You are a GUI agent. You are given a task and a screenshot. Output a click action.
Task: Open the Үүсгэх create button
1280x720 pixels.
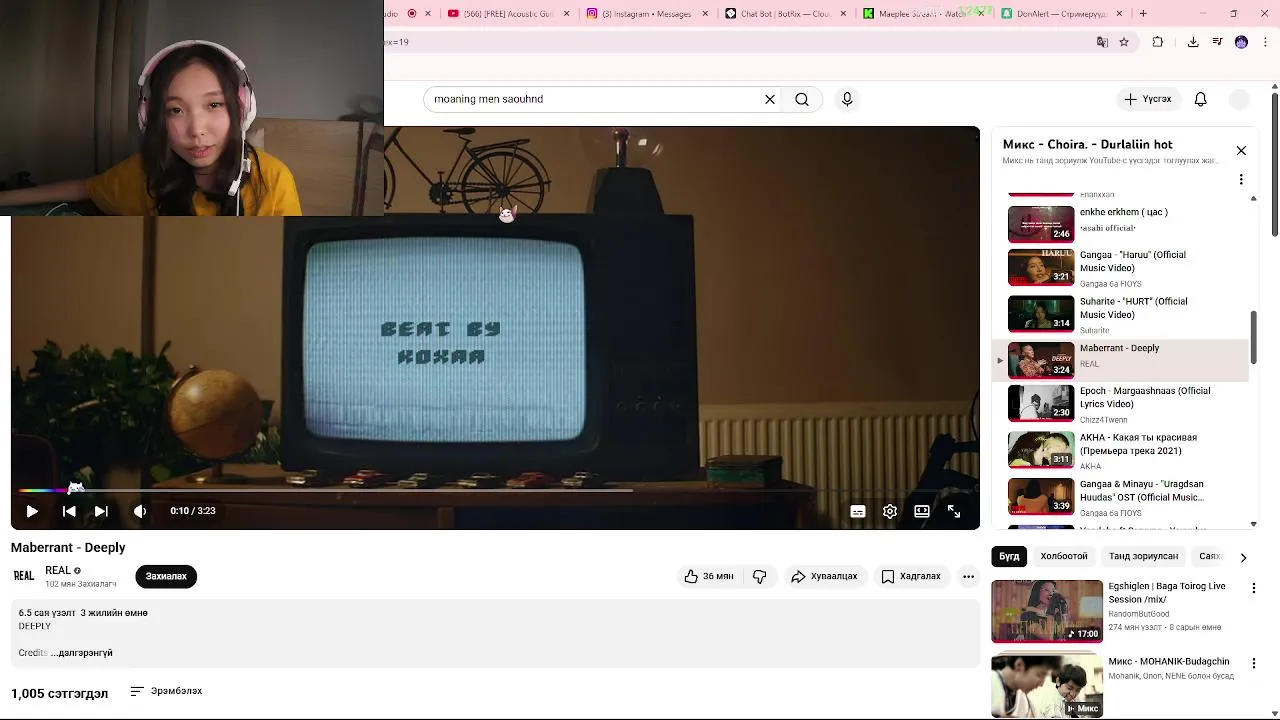coord(1148,99)
